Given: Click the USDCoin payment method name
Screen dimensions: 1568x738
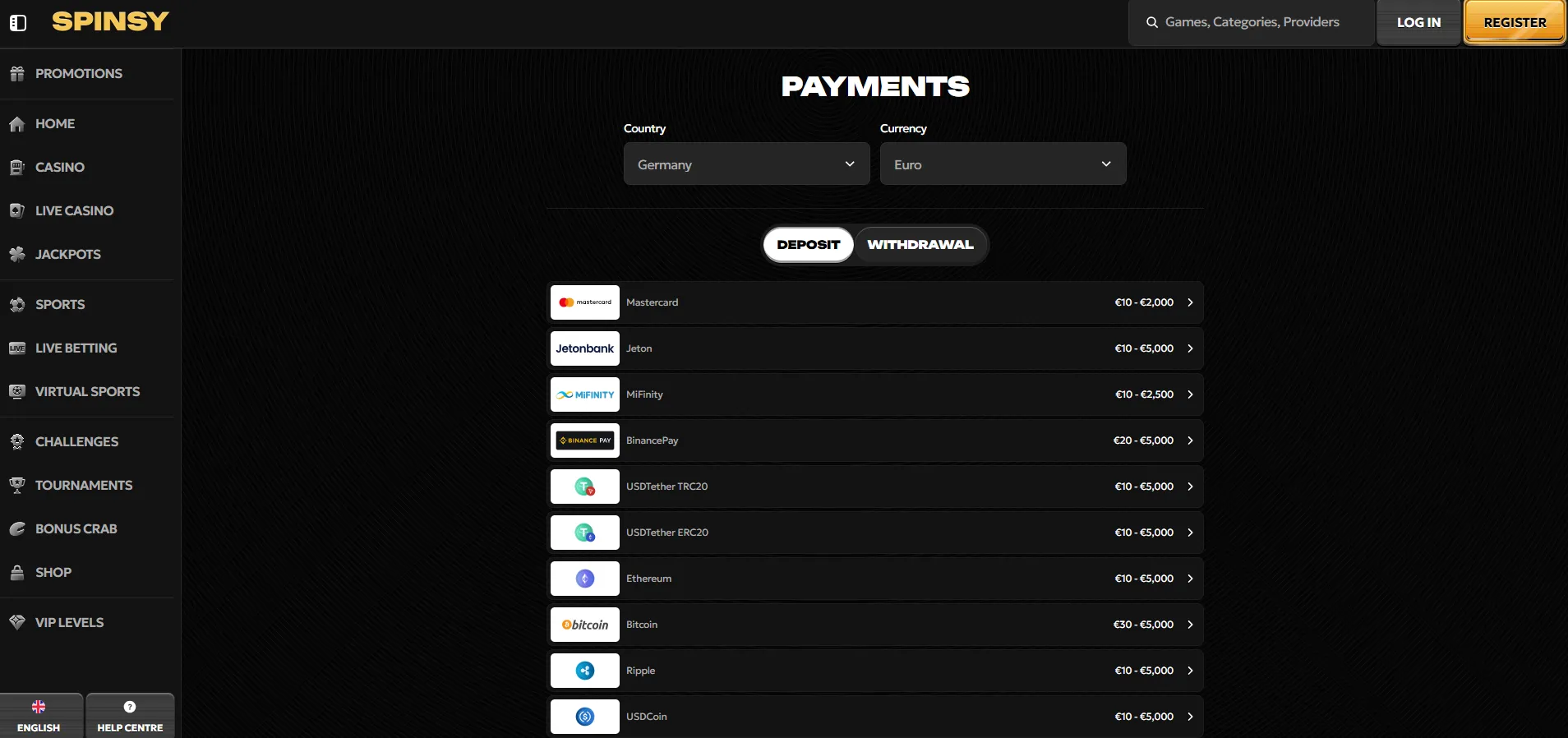Looking at the screenshot, I should tap(647, 717).
